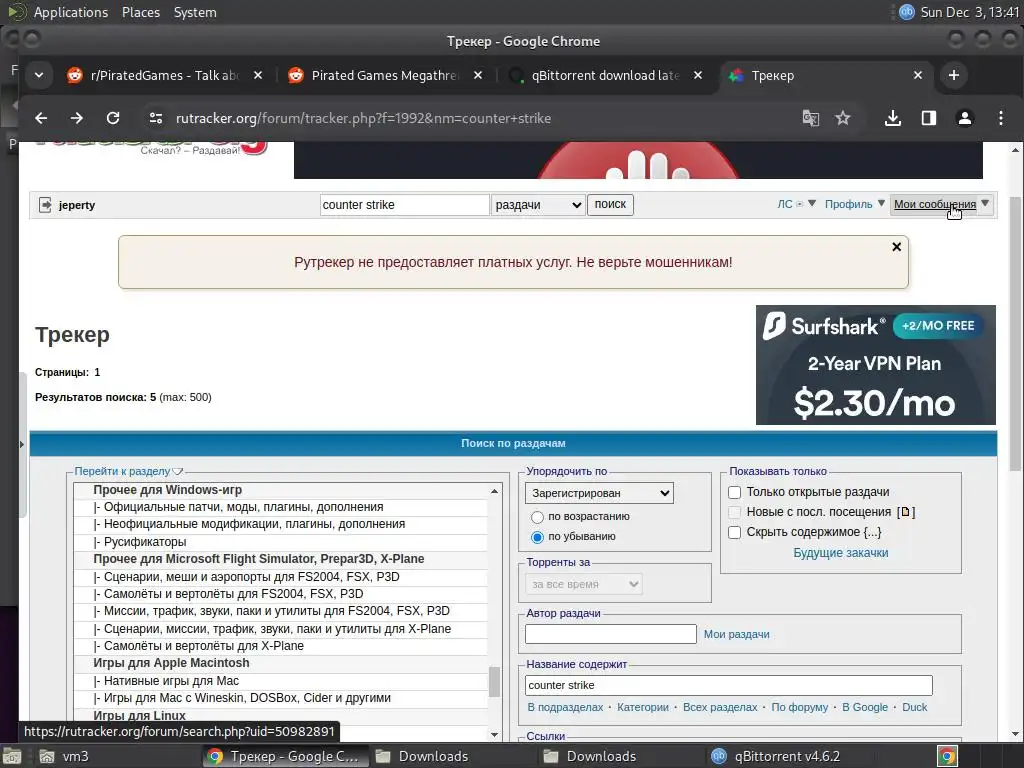Image resolution: width=1024 pixels, height=768 pixels.
Task: Expand Перейти к разделу link
Action: [x=128, y=472]
